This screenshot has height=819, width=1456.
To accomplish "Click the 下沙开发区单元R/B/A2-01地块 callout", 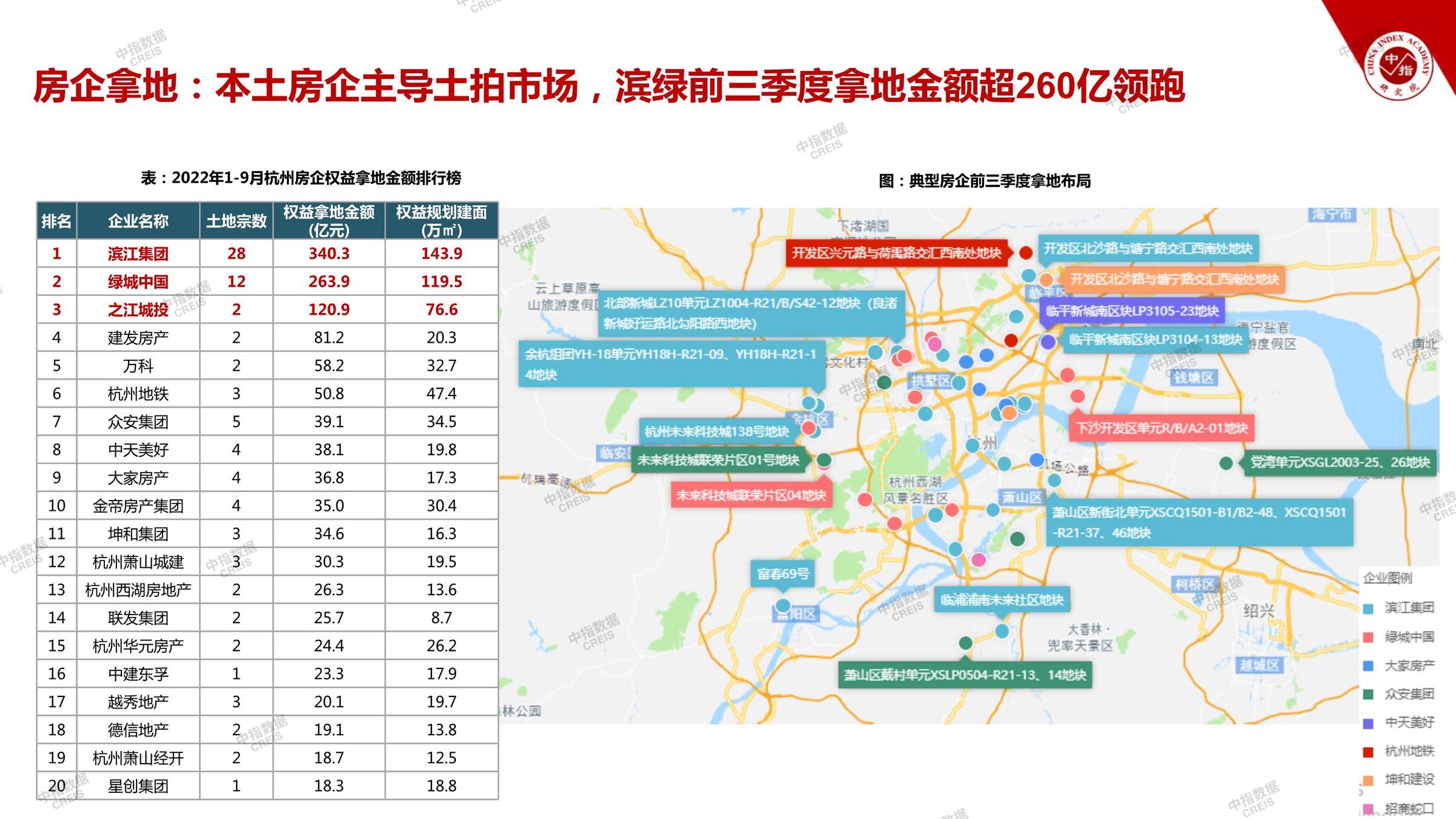I will 1161,428.
